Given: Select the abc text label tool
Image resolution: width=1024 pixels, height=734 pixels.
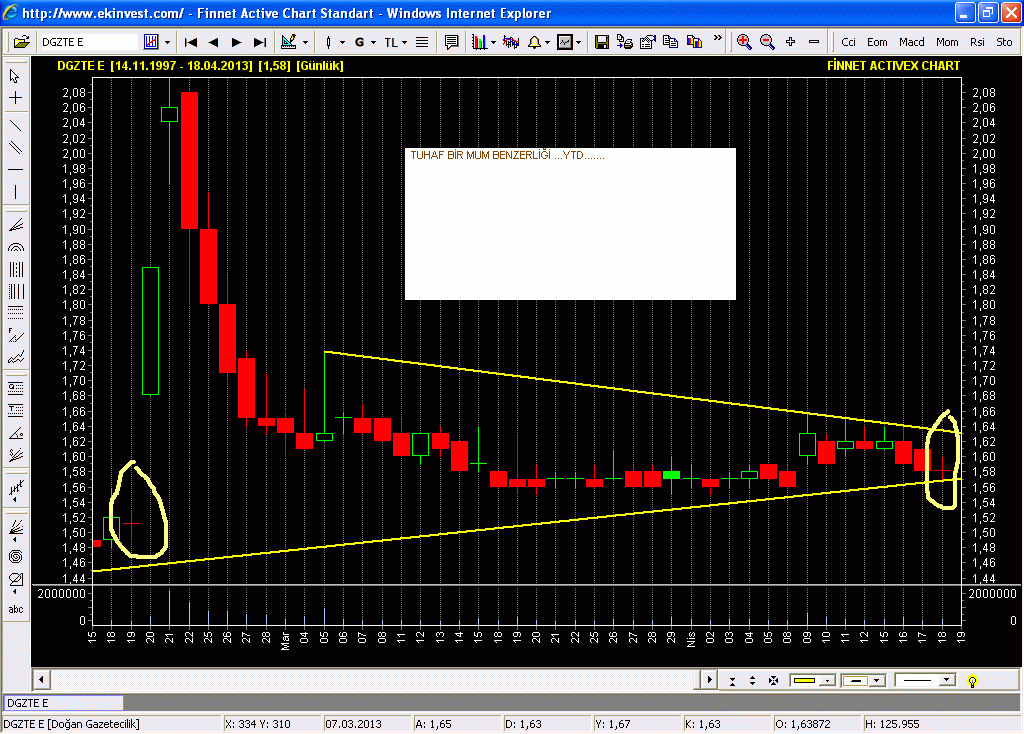Looking at the screenshot, I should 16,609.
